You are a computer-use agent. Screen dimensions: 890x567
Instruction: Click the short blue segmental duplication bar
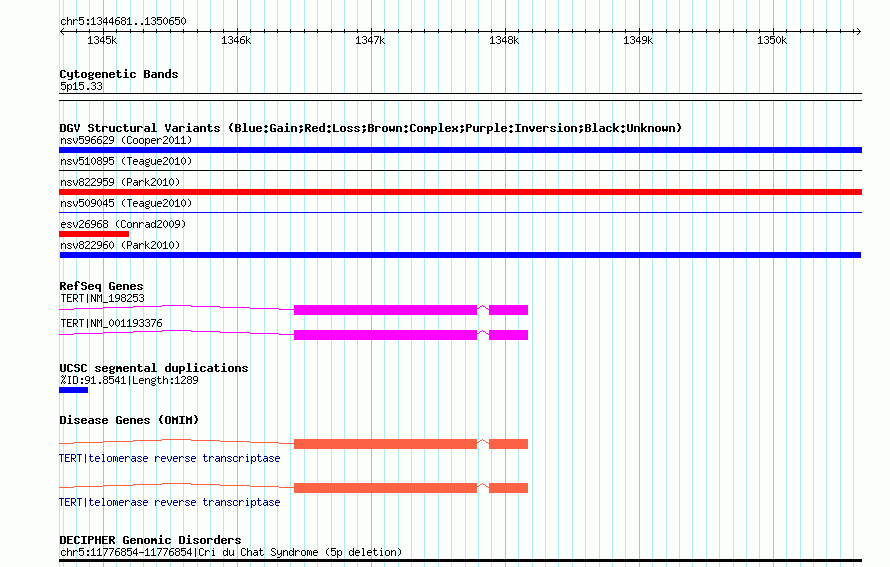click(73, 390)
